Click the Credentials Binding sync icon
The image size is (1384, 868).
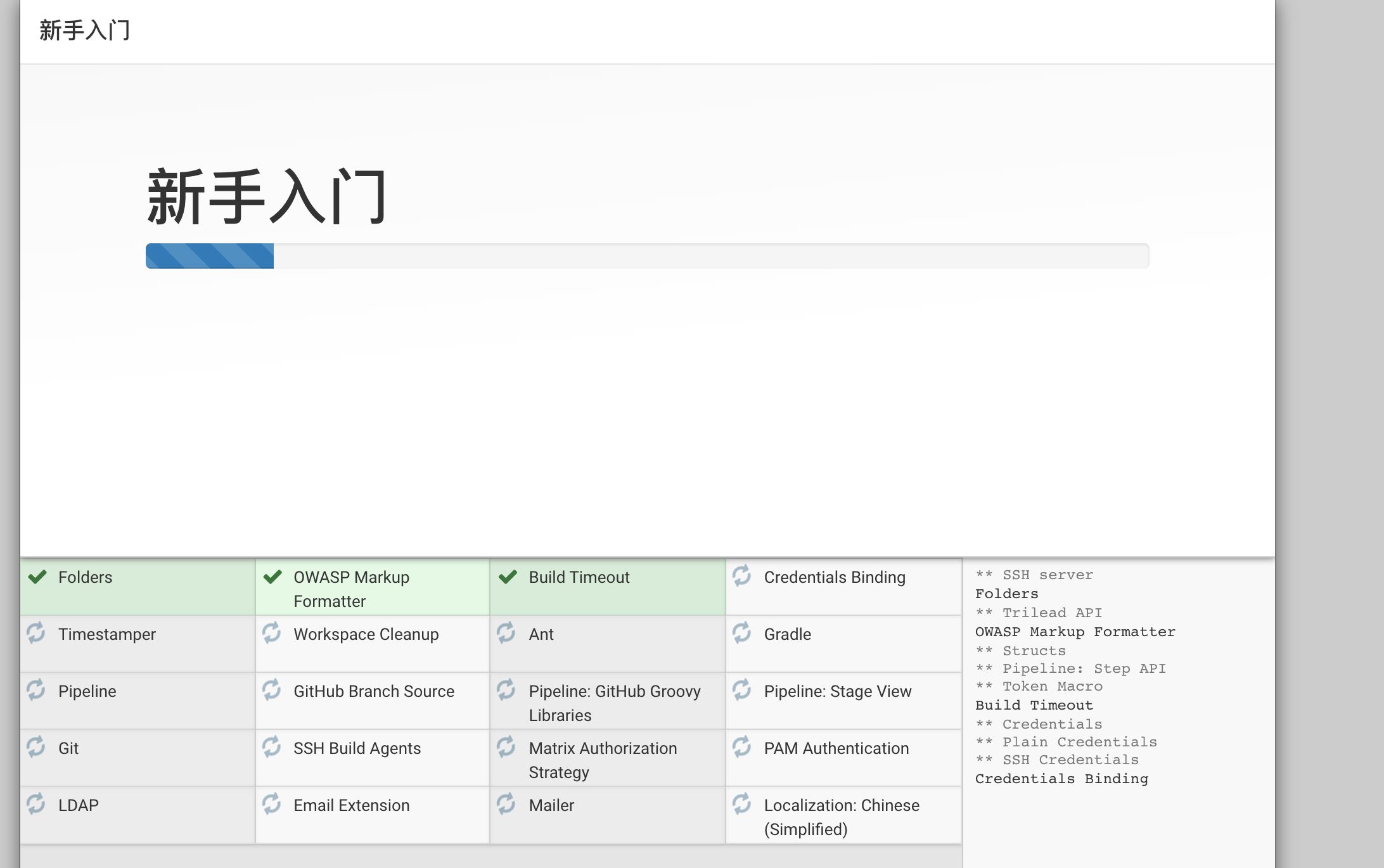click(x=742, y=576)
